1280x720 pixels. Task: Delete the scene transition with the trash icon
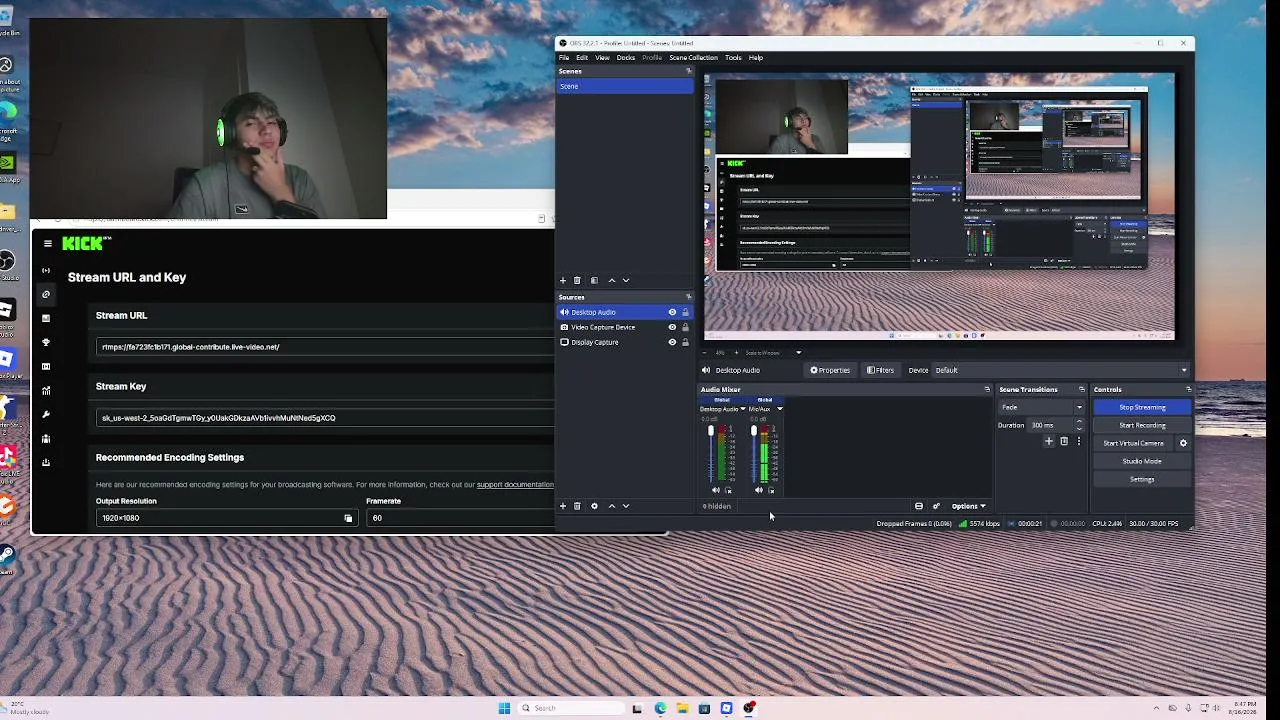1064,441
